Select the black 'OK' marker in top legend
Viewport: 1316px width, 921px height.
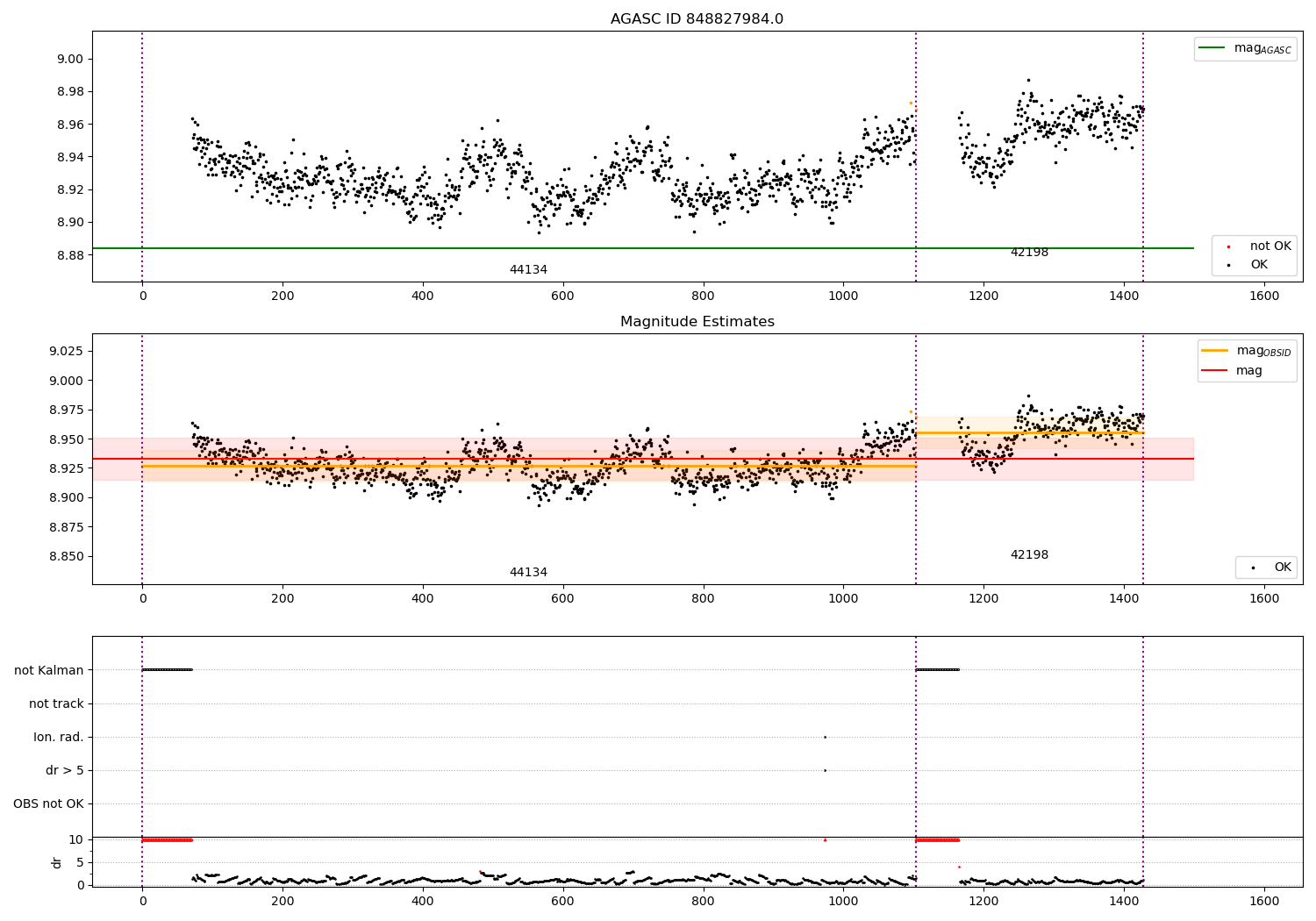pos(1228,265)
